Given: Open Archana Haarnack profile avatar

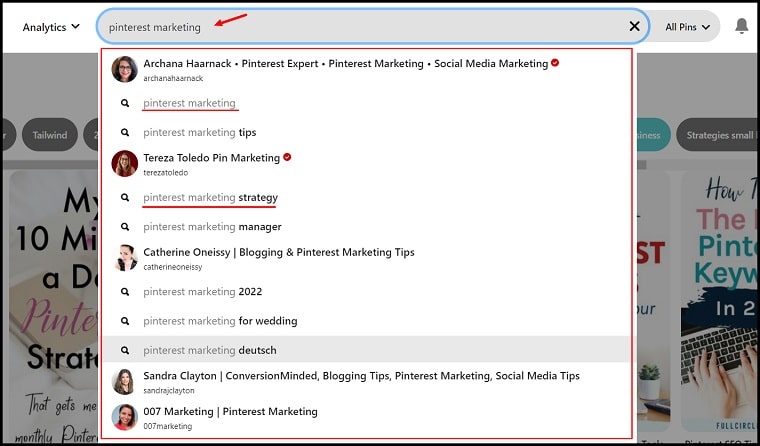Looking at the screenshot, I should tap(125, 69).
